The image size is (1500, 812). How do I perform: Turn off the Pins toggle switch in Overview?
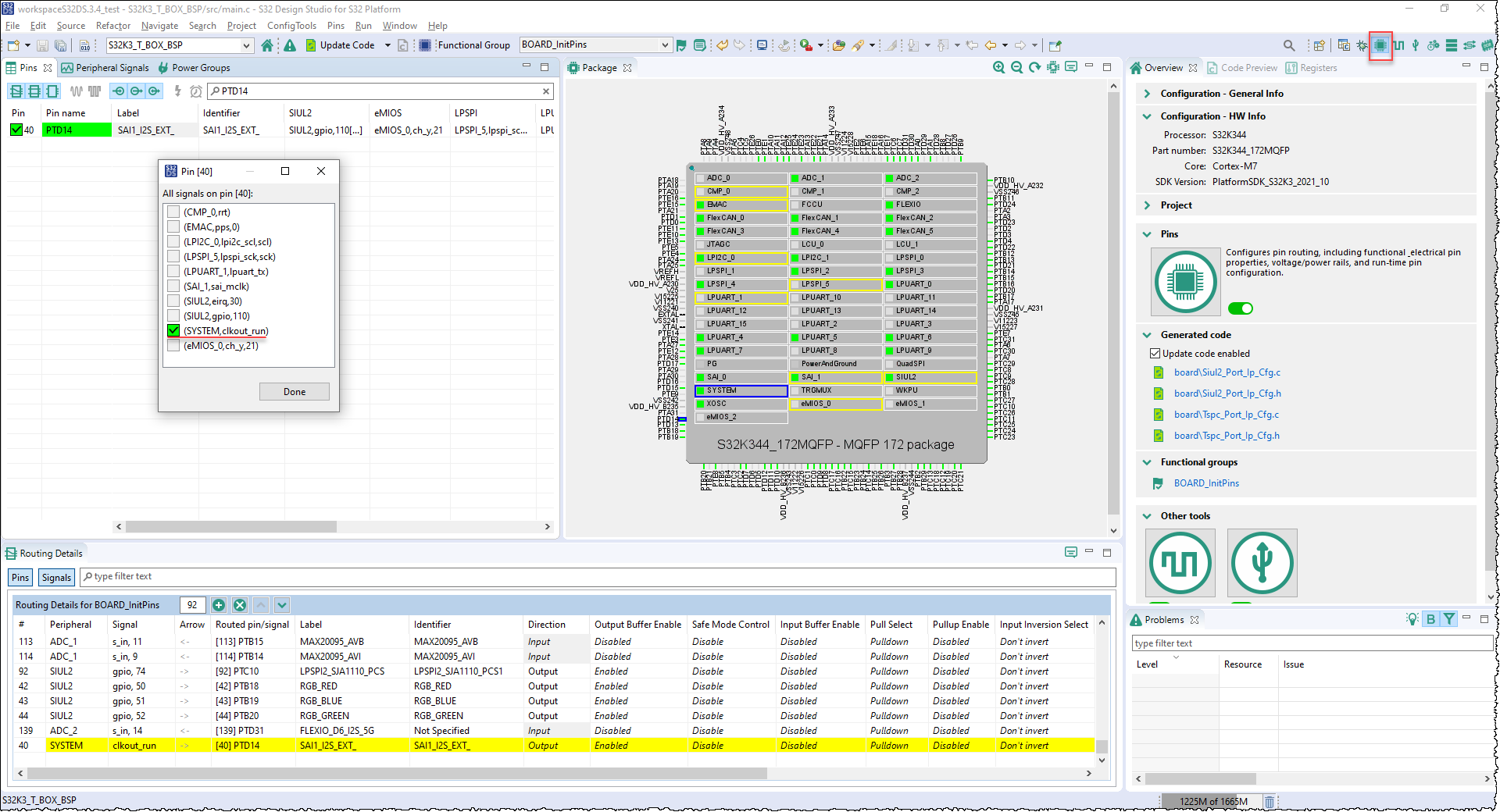(x=1241, y=308)
